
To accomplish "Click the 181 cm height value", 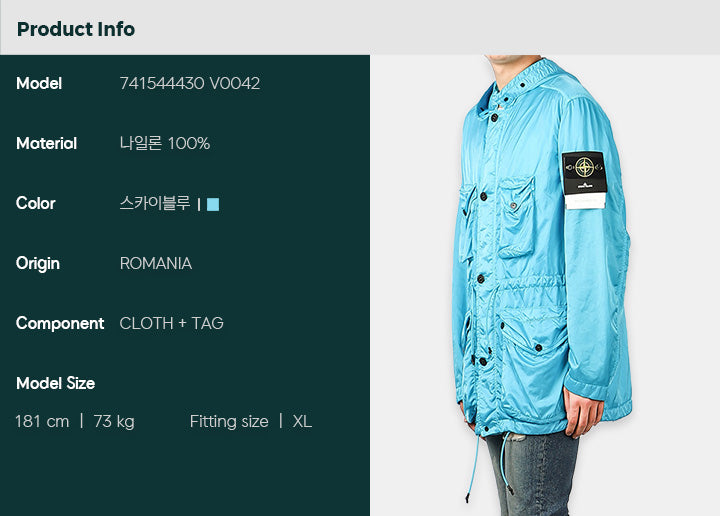I will (42, 421).
